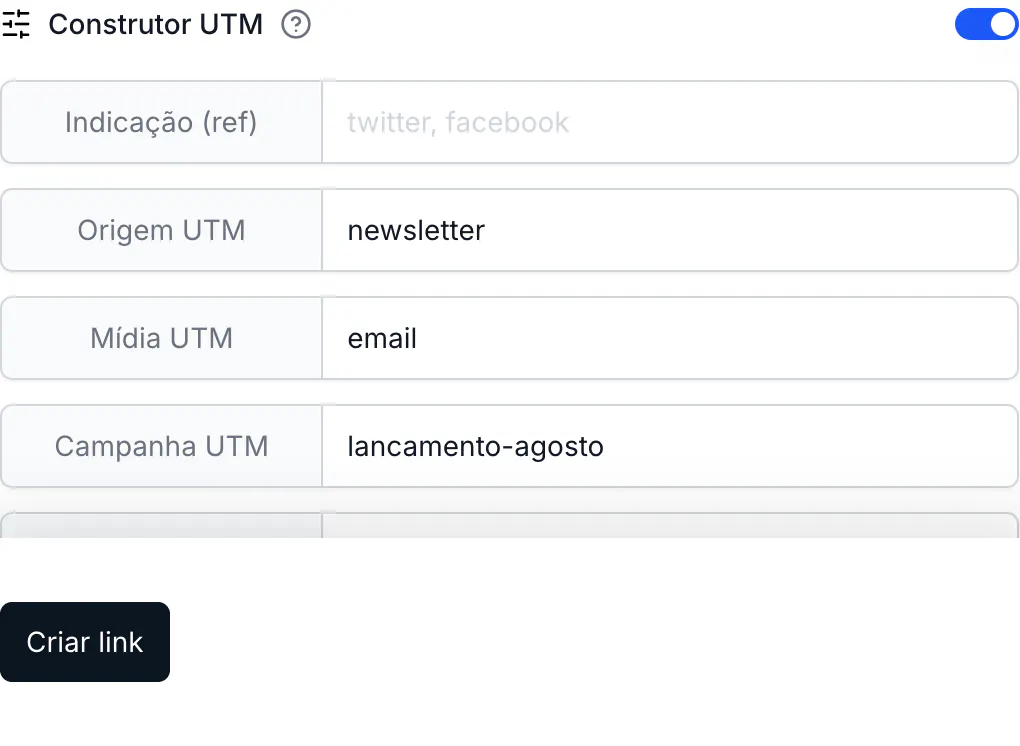Click the partially hidden field below Campanha UTM
This screenshot has height=746, width=1020.
670,526
